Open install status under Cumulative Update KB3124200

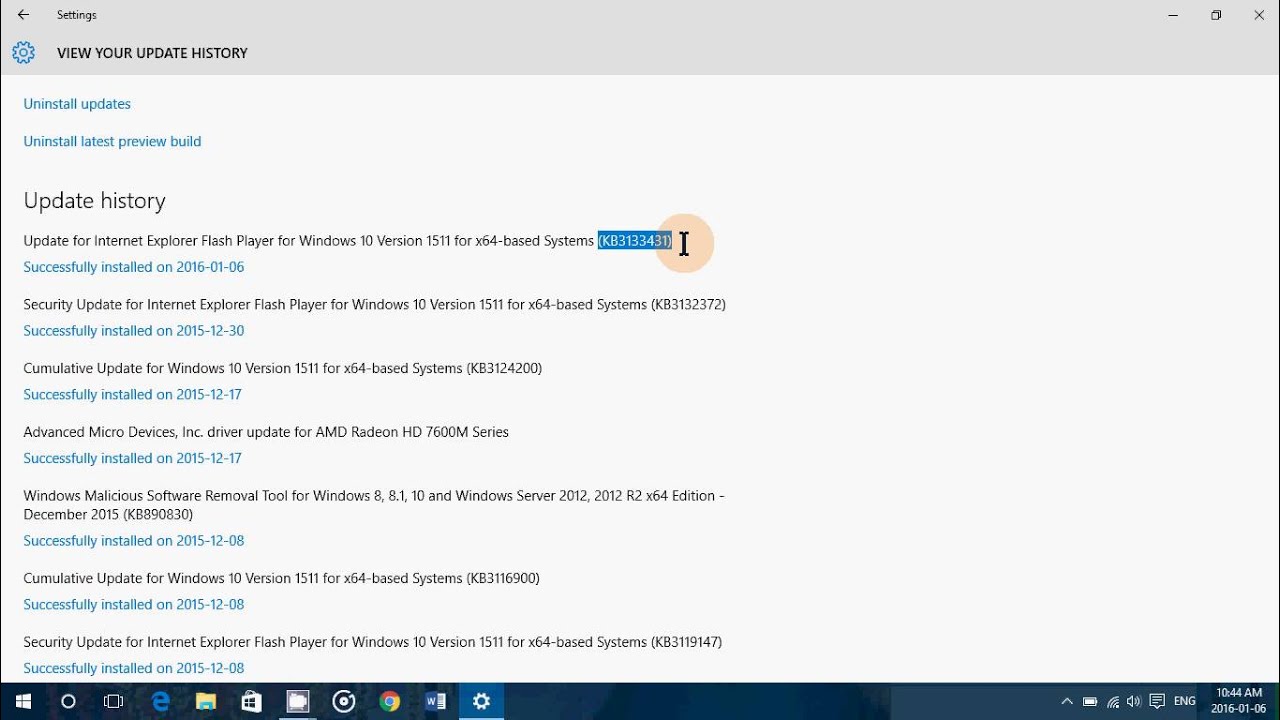click(x=133, y=395)
